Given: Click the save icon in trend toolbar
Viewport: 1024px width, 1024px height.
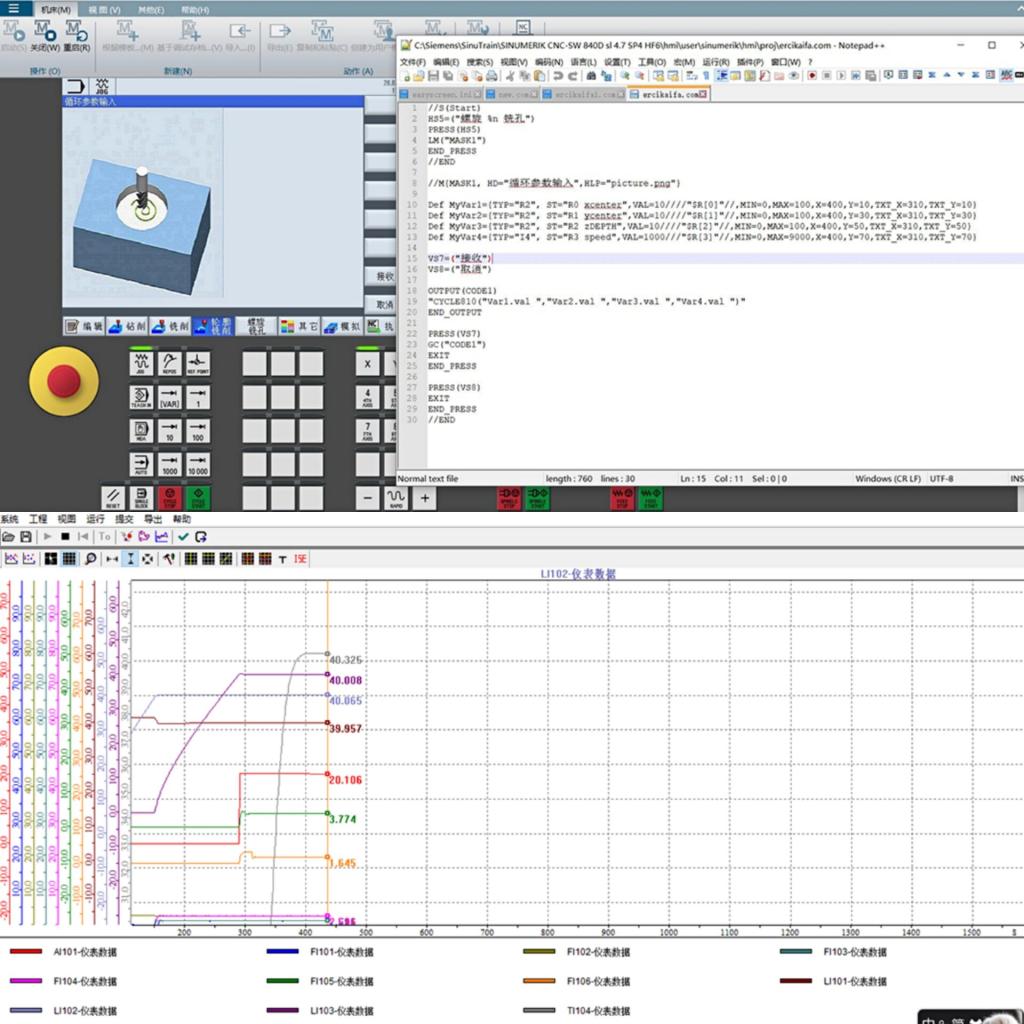Looking at the screenshot, I should pyautogui.click(x=25, y=537).
